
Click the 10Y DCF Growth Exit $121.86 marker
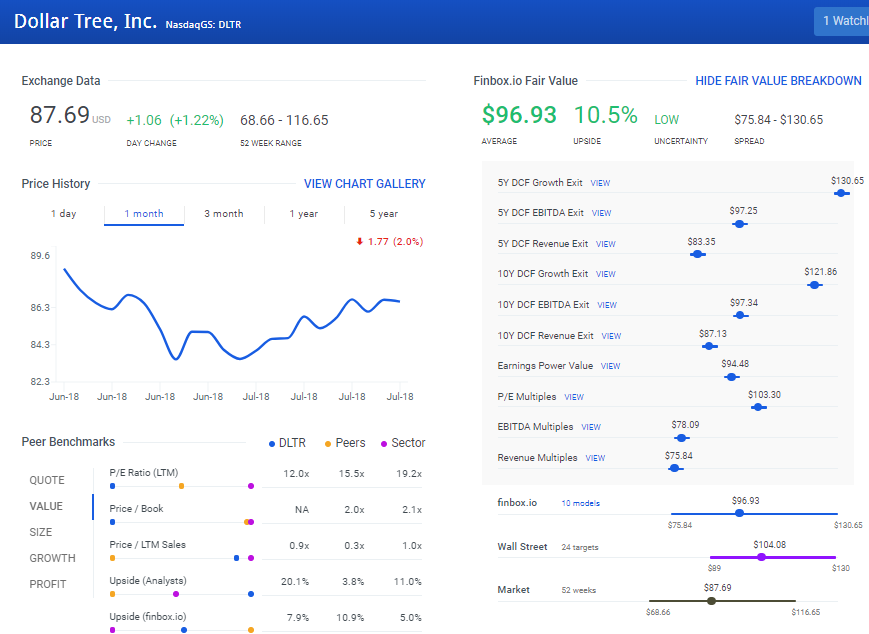click(814, 285)
